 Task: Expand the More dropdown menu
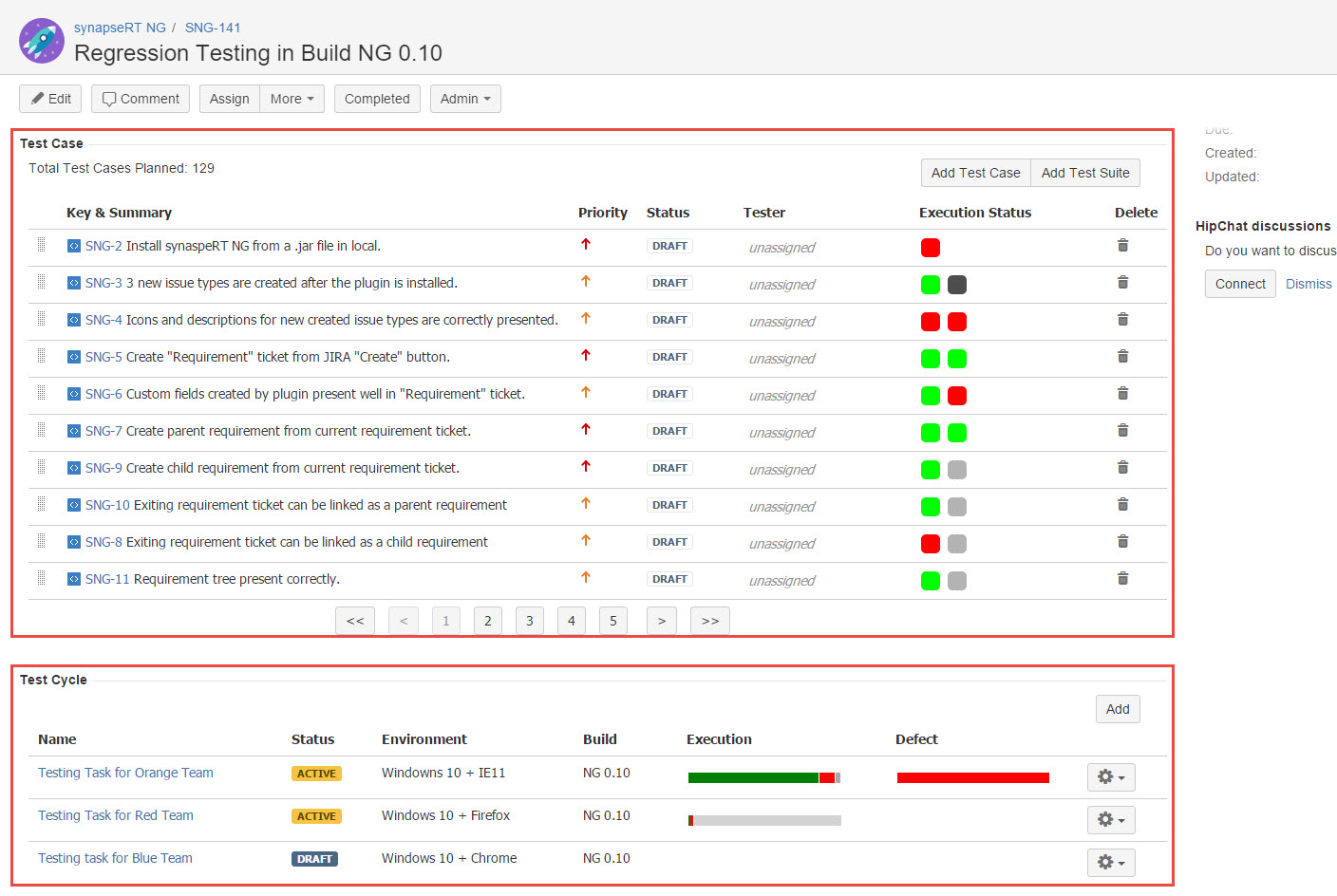pos(292,99)
